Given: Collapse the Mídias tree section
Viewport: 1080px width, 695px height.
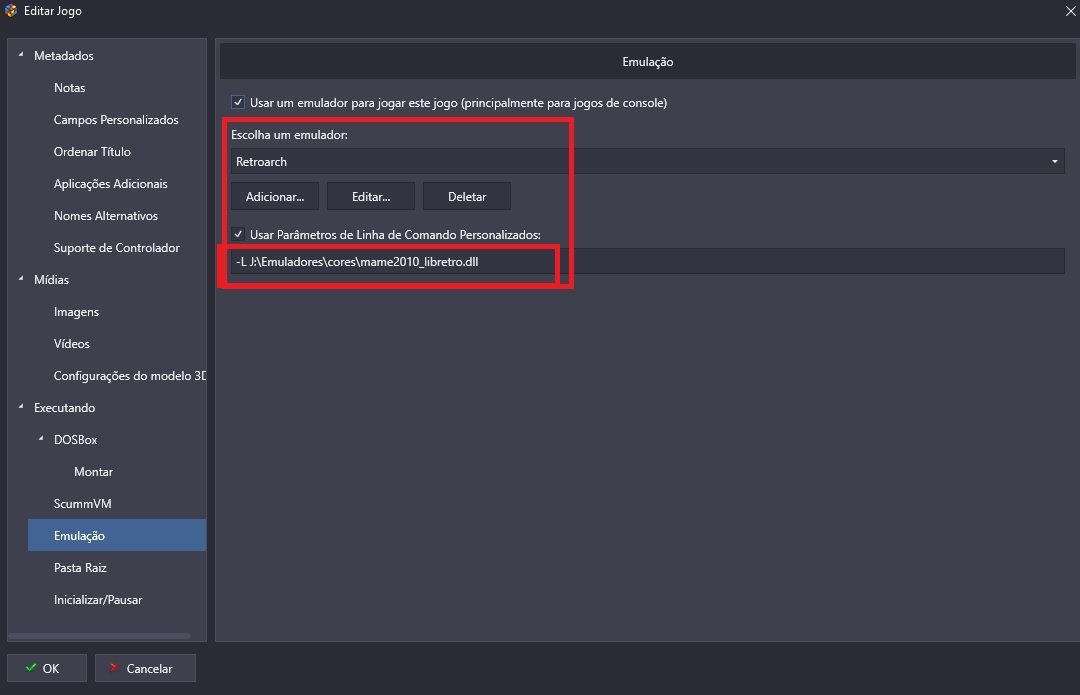Looking at the screenshot, I should click(21, 278).
